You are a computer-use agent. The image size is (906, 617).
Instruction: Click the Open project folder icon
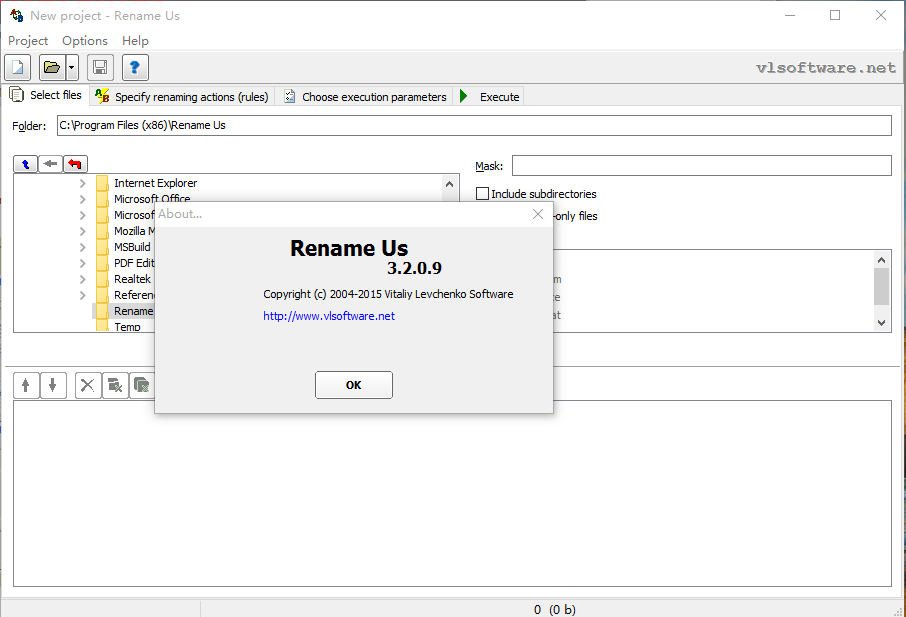coord(51,68)
